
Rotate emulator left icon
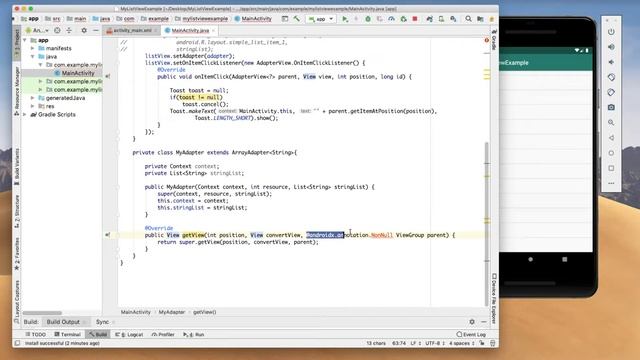[611, 77]
